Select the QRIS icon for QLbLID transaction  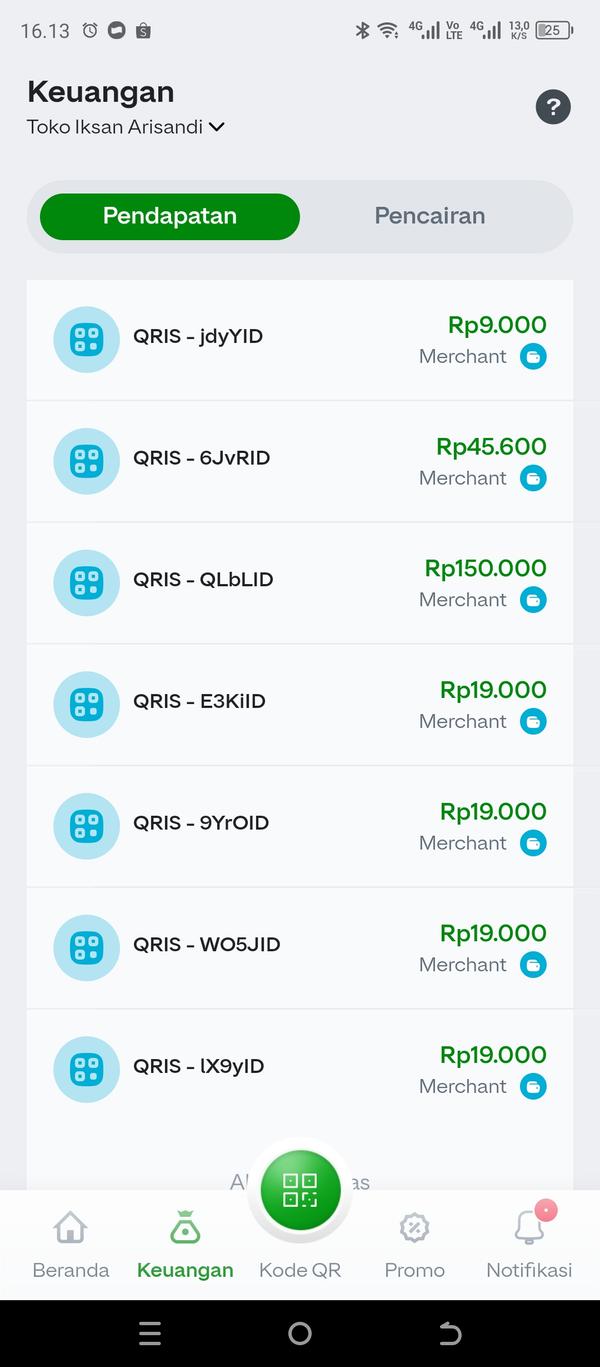point(86,583)
